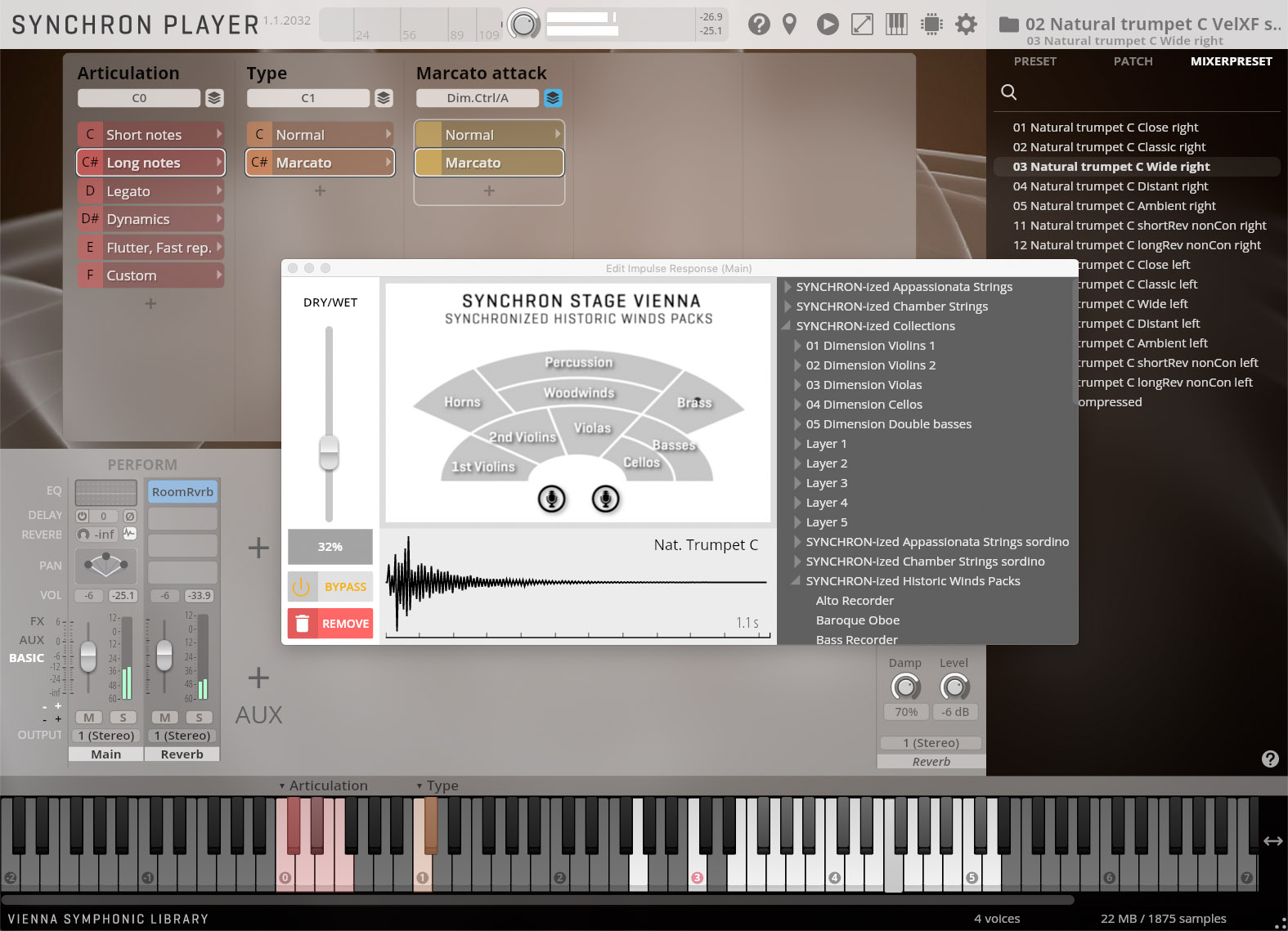Select 01 Natural trumpet C Close right preset
This screenshot has width=1288, height=931.
[x=1106, y=128]
